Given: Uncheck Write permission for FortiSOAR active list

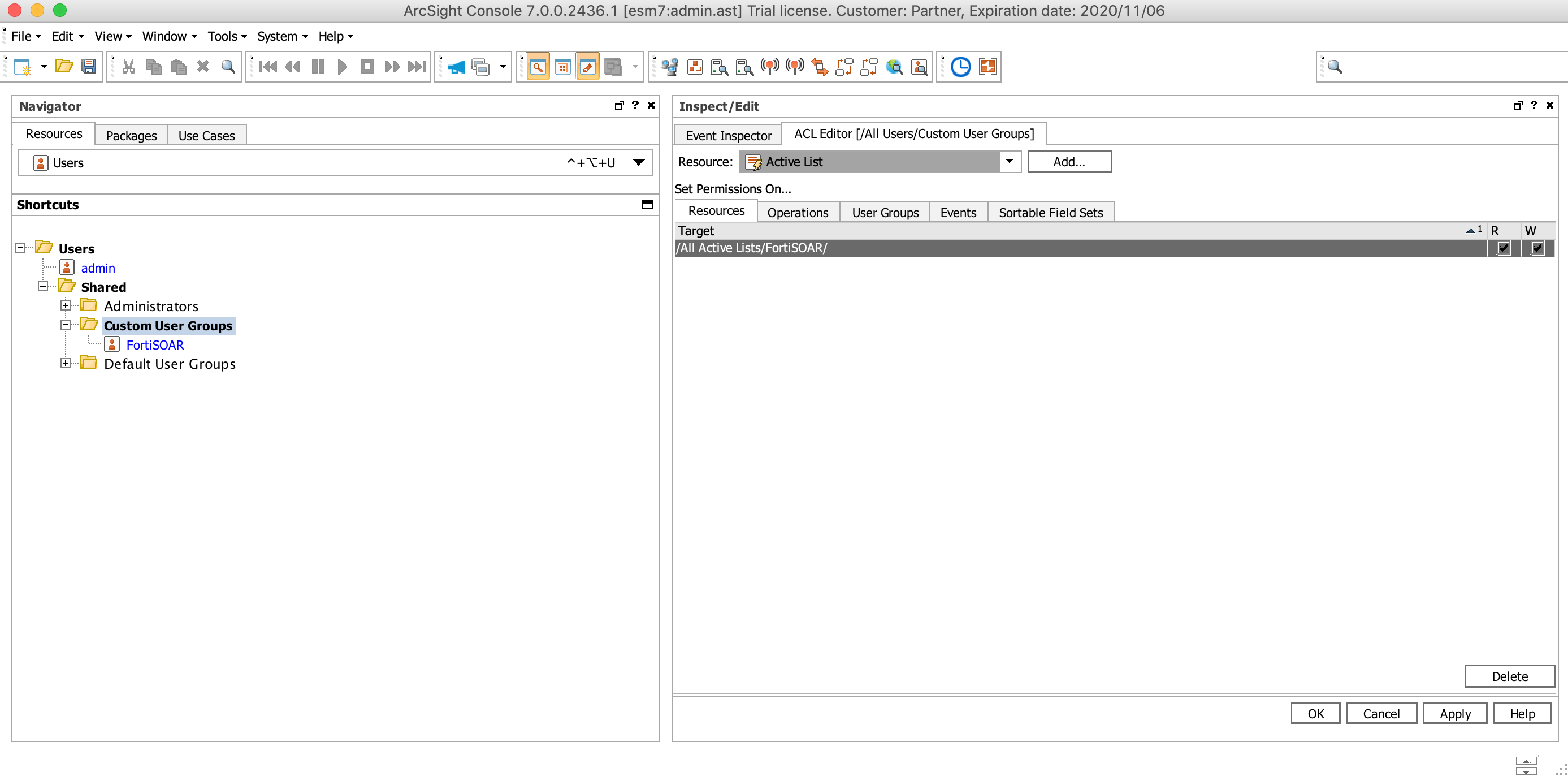Looking at the screenshot, I should point(1537,248).
